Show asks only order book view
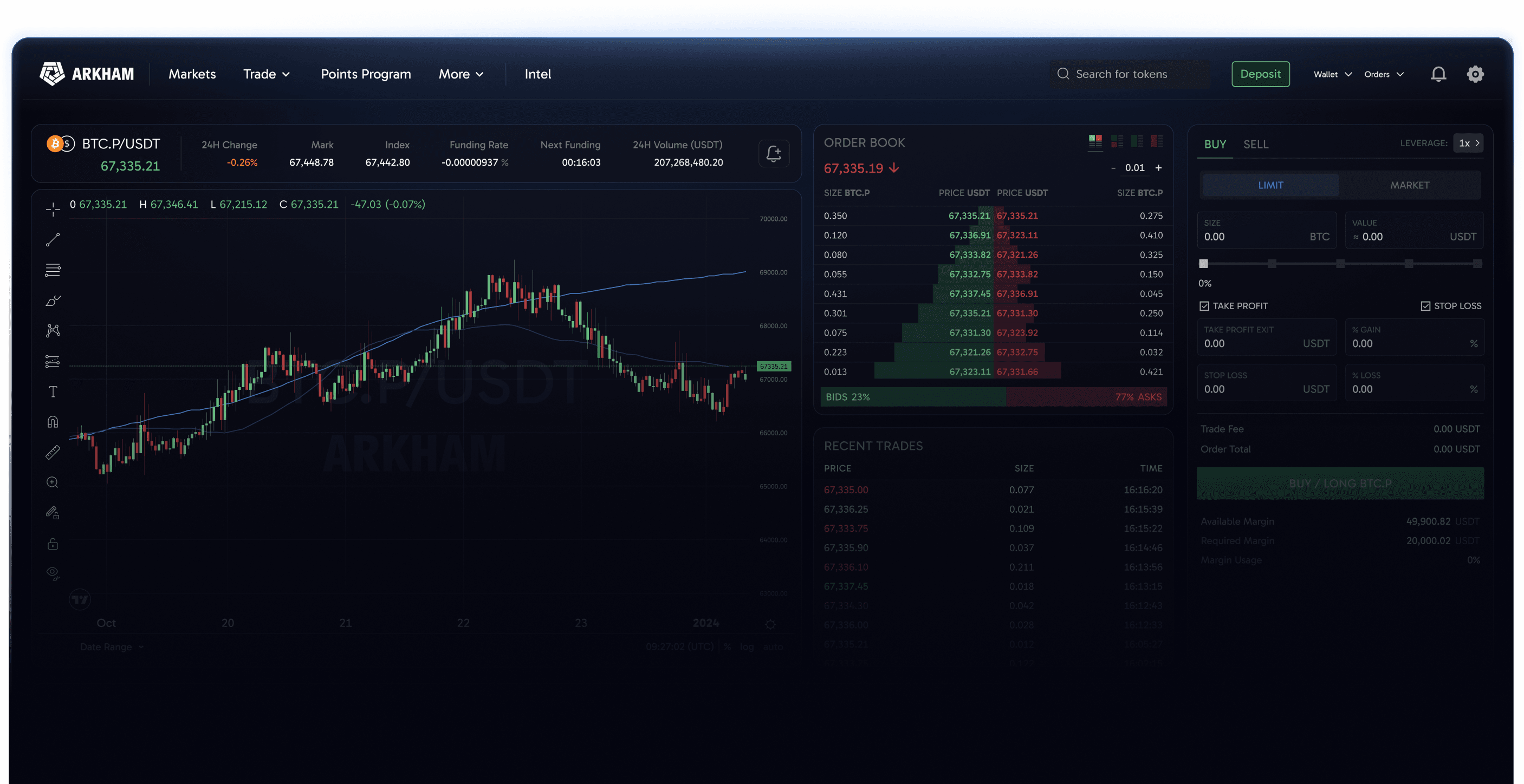 point(1157,141)
